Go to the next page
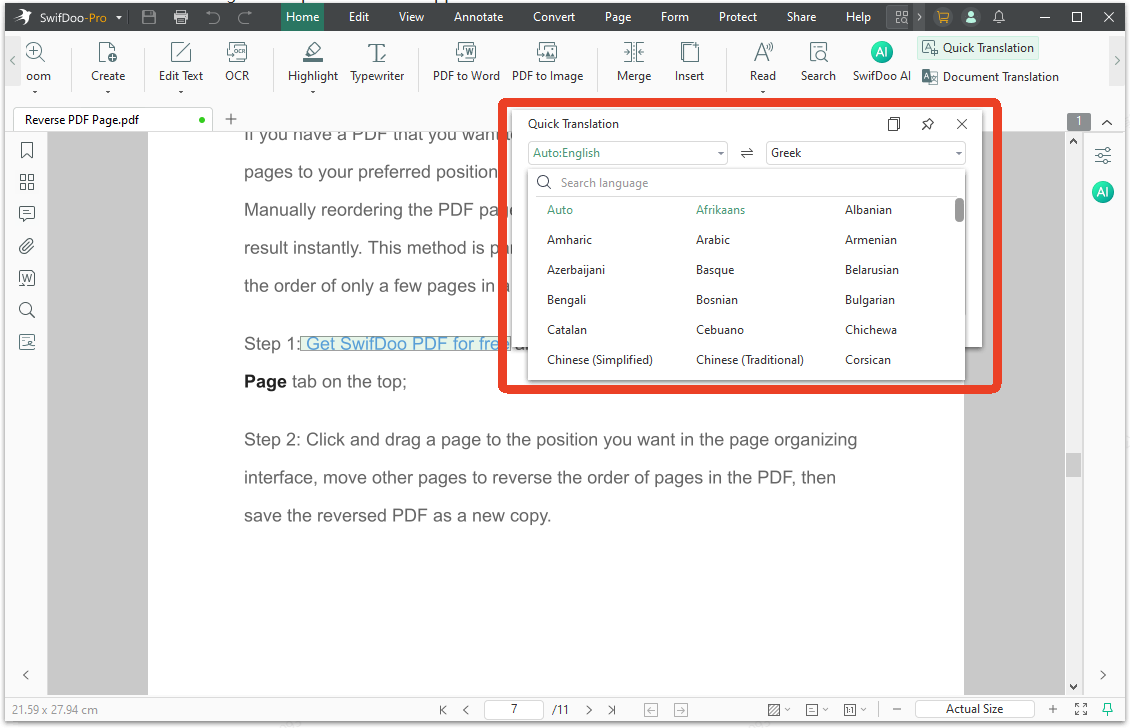The image size is (1130, 728). tap(589, 710)
